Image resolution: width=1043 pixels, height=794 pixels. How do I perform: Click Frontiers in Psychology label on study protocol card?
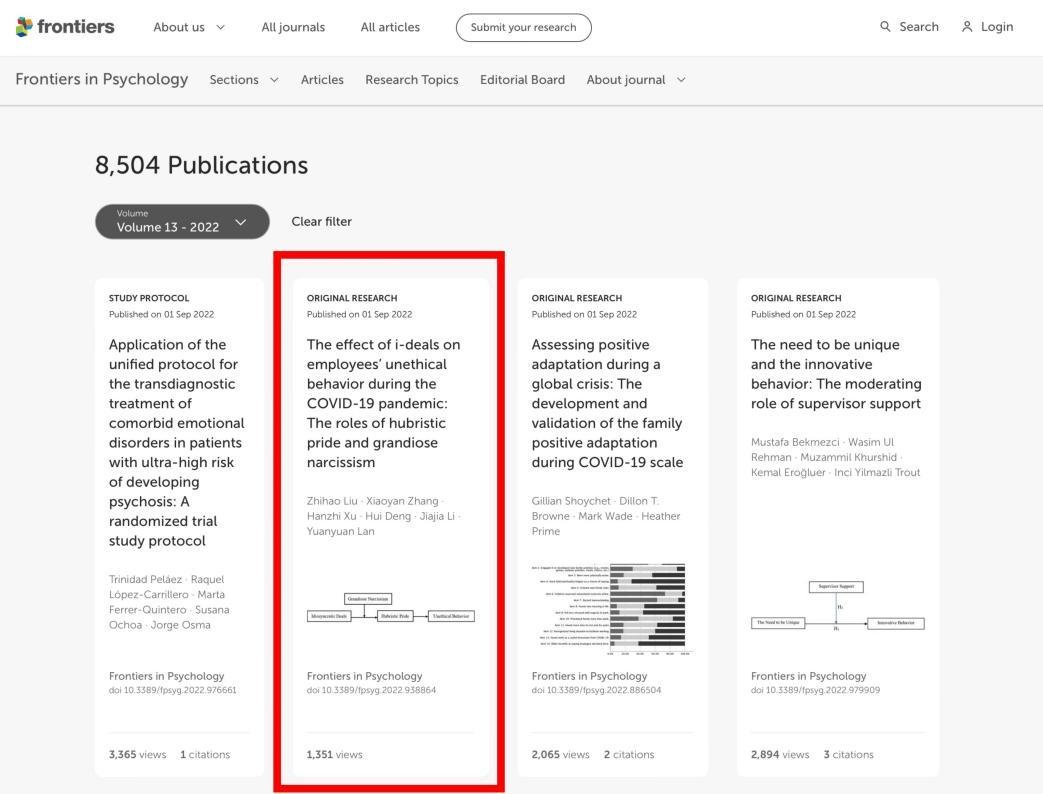pos(166,676)
